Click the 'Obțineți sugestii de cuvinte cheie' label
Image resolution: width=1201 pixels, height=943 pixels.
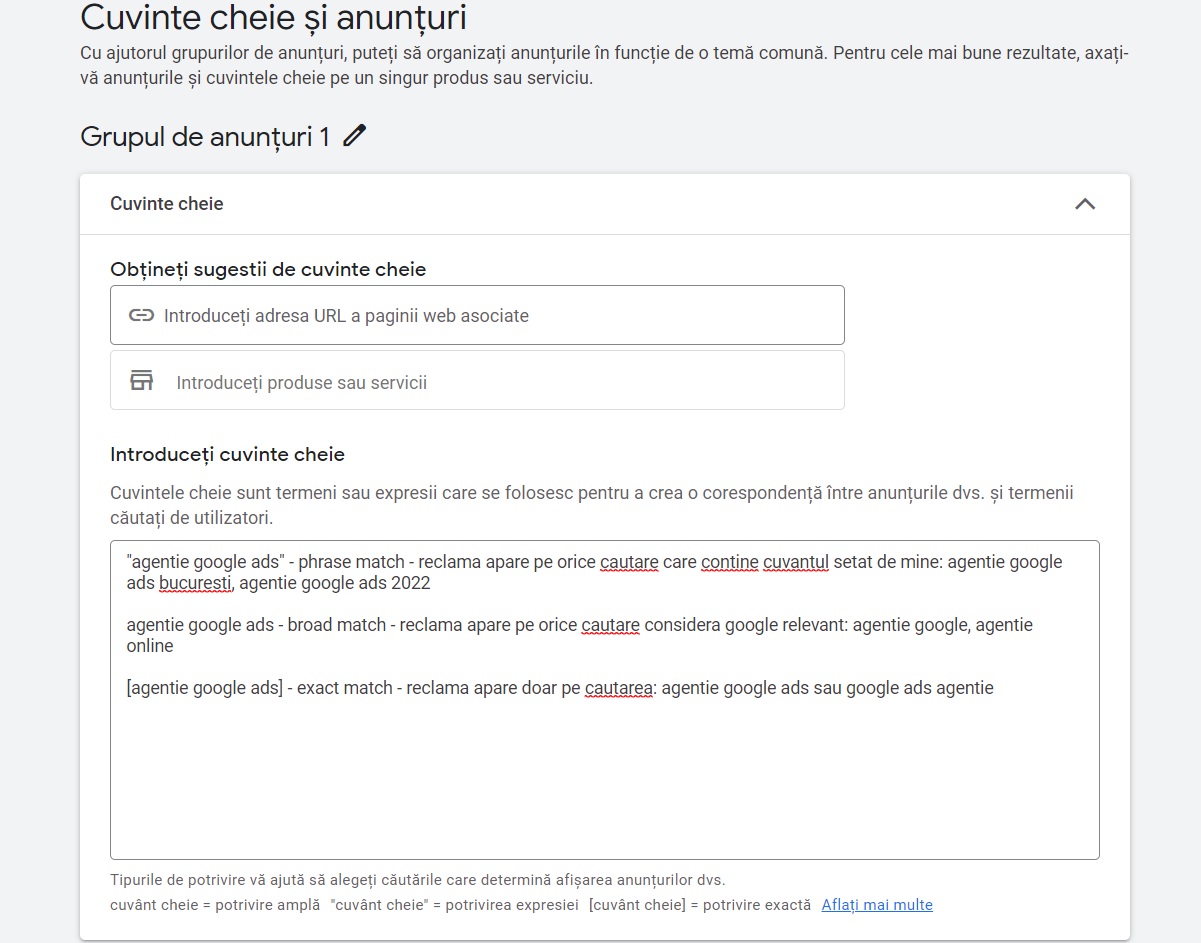268,269
